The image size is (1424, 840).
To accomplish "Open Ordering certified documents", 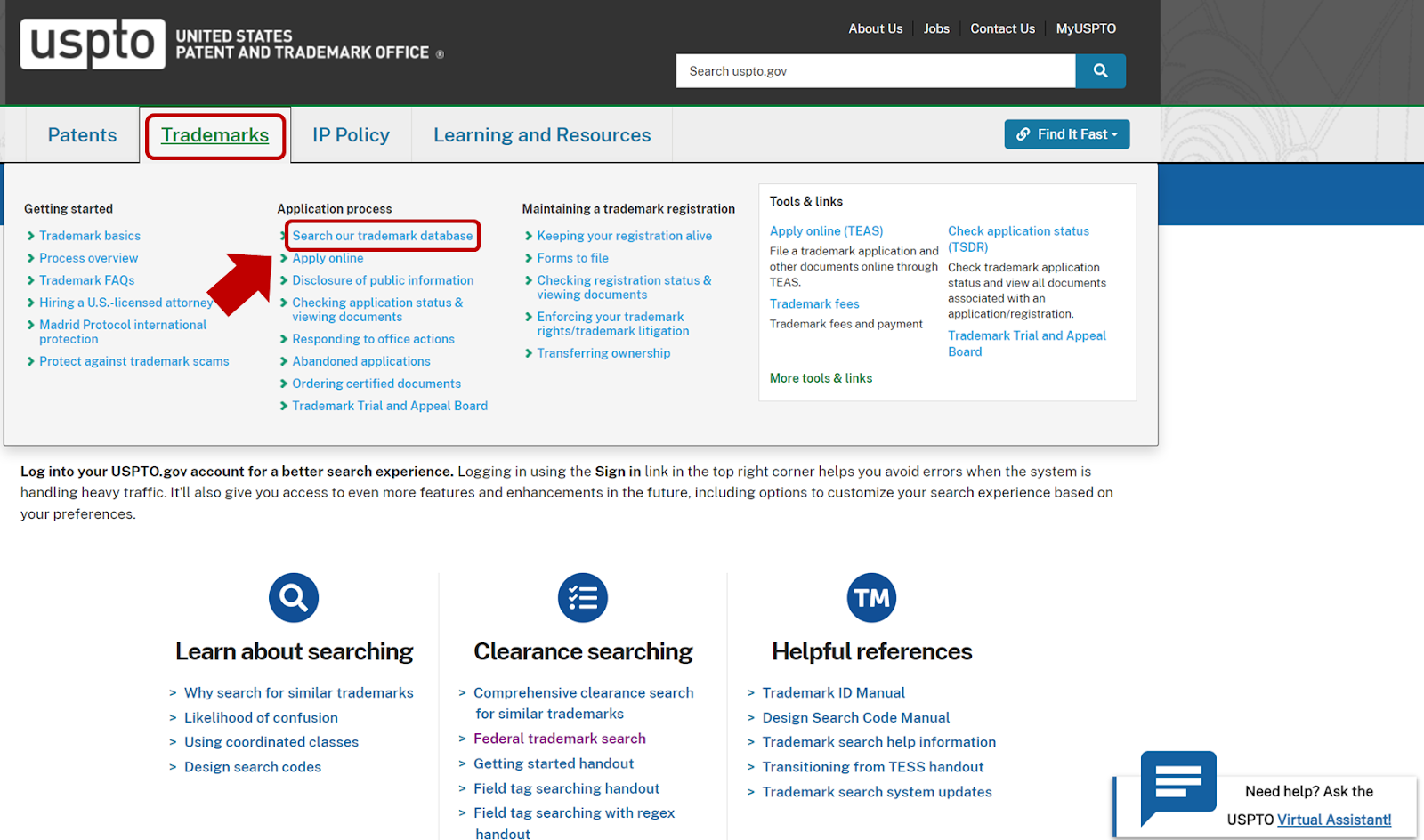I will point(376,384).
